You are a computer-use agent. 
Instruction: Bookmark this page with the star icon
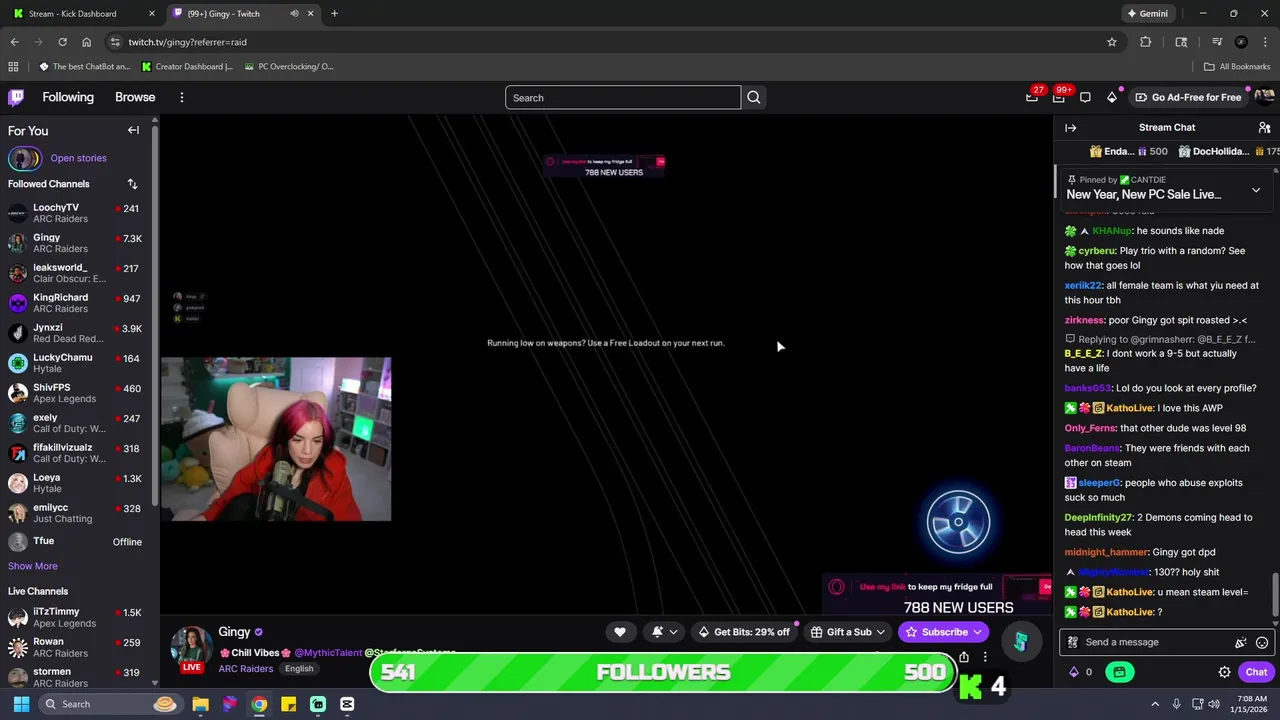[x=1112, y=42]
